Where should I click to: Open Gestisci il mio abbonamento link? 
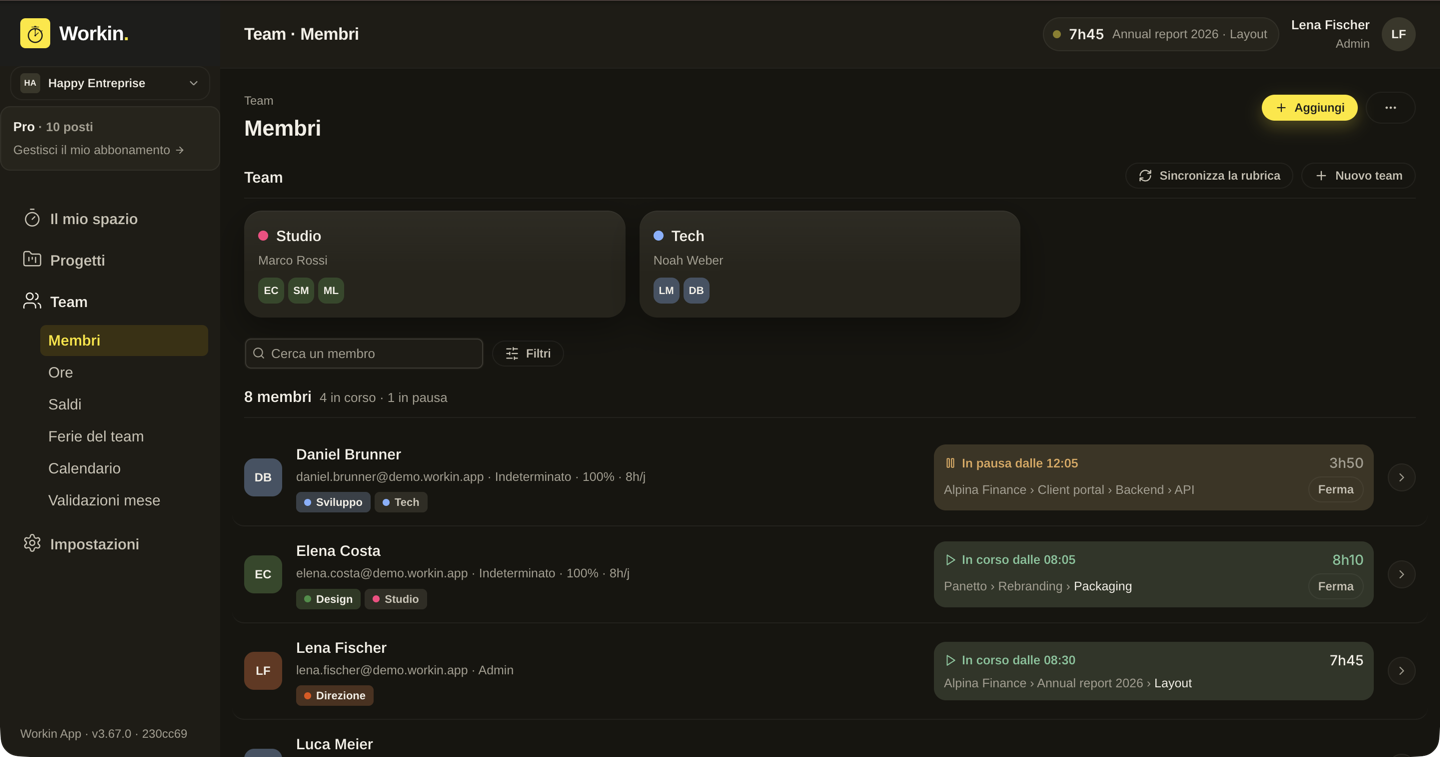coord(99,150)
